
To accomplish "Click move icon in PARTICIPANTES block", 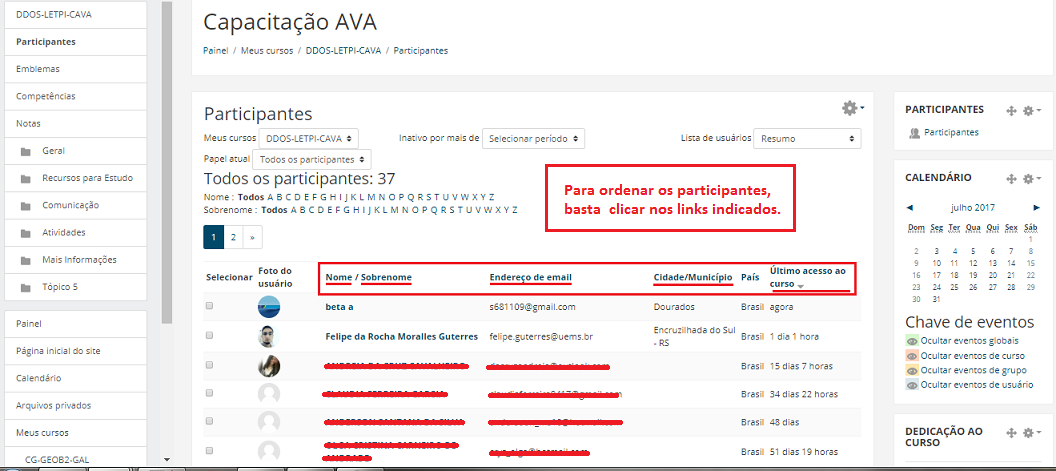I will click(x=1011, y=111).
